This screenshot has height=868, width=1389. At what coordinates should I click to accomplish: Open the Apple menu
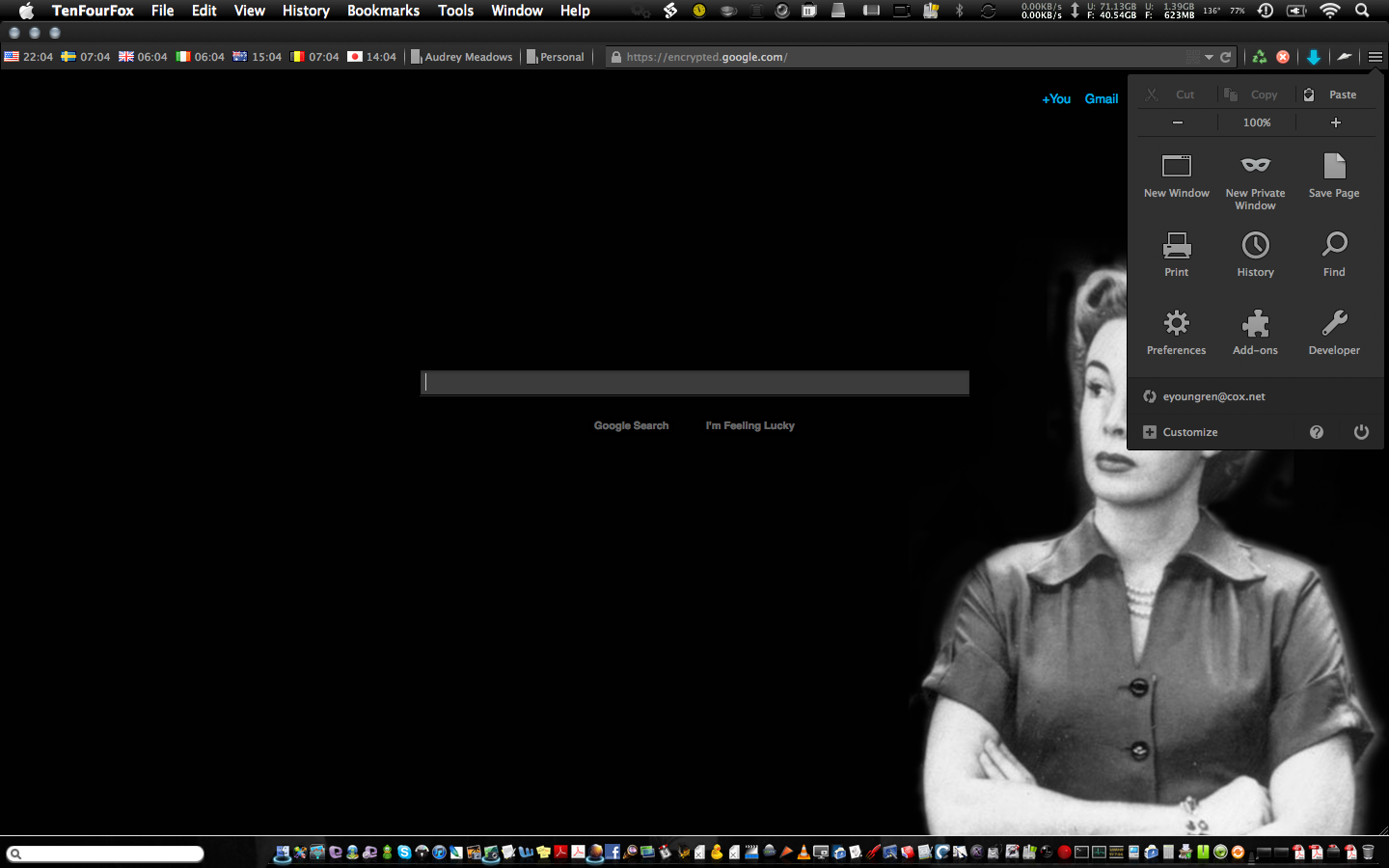pyautogui.click(x=26, y=11)
